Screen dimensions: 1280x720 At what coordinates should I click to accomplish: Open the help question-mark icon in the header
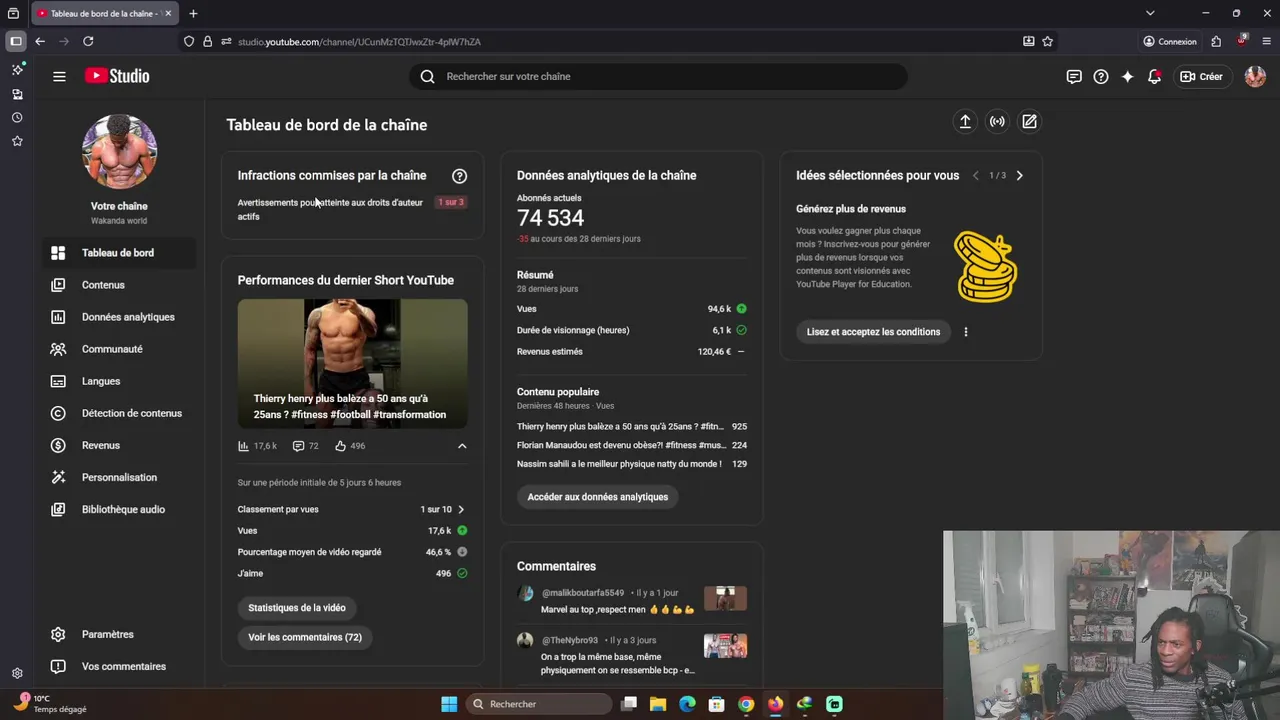pos(1101,76)
